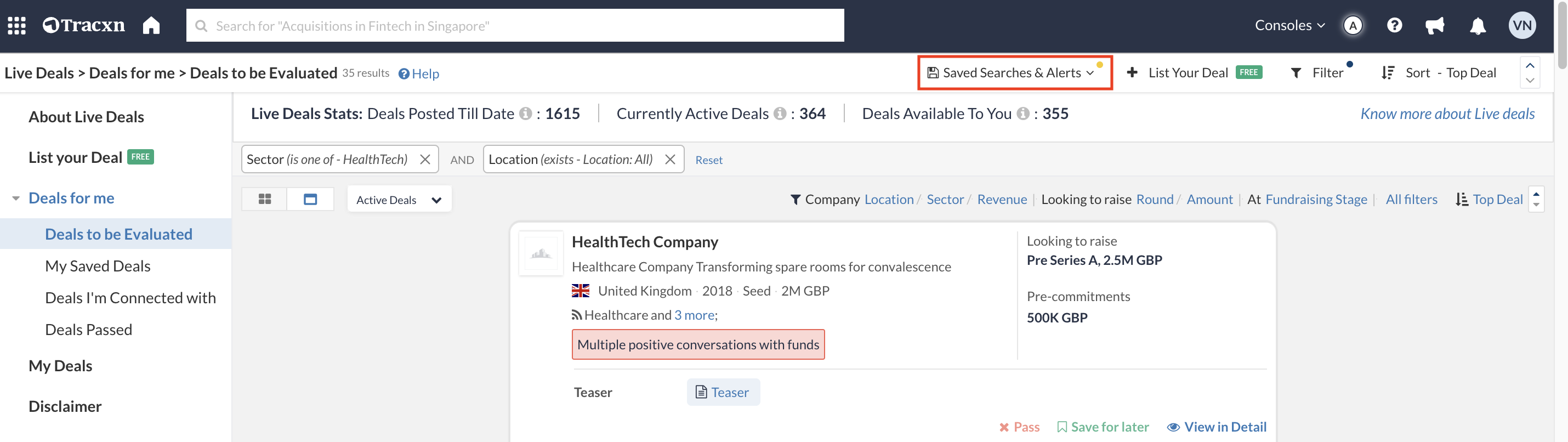This screenshot has width=1568, height=442.
Task: Expand the Consoles dropdown
Action: [x=1289, y=26]
